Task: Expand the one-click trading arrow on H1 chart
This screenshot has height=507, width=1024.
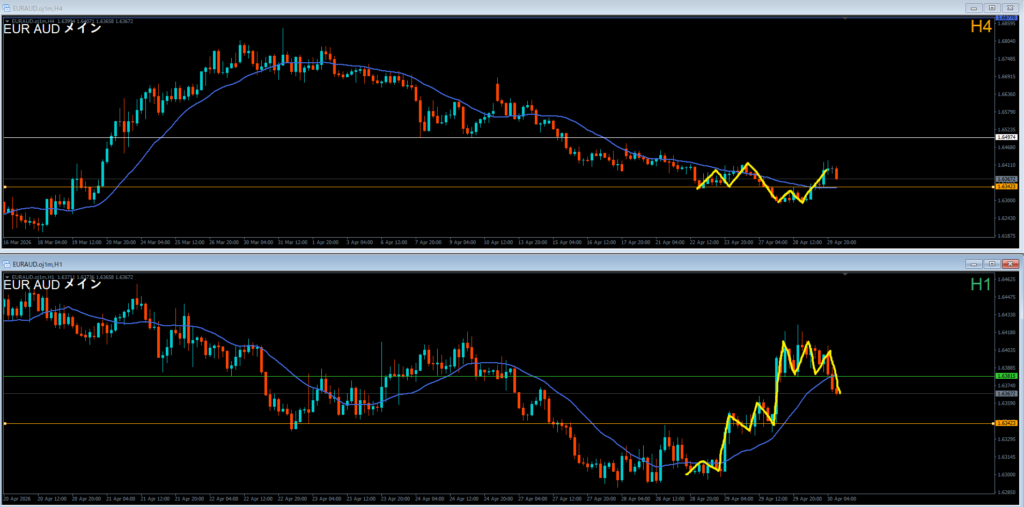Action: coord(7,275)
